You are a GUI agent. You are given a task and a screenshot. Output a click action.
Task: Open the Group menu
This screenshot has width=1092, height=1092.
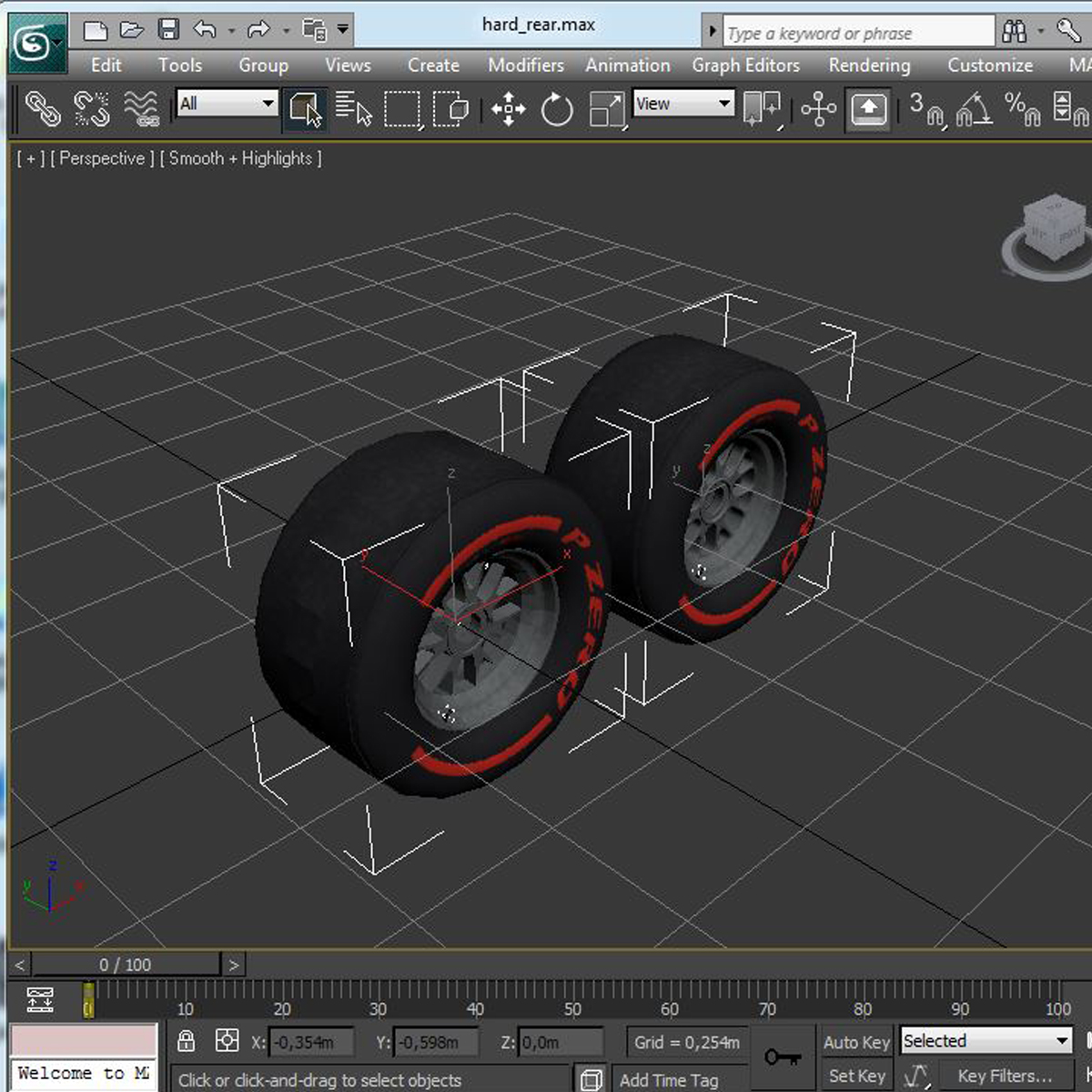(263, 65)
